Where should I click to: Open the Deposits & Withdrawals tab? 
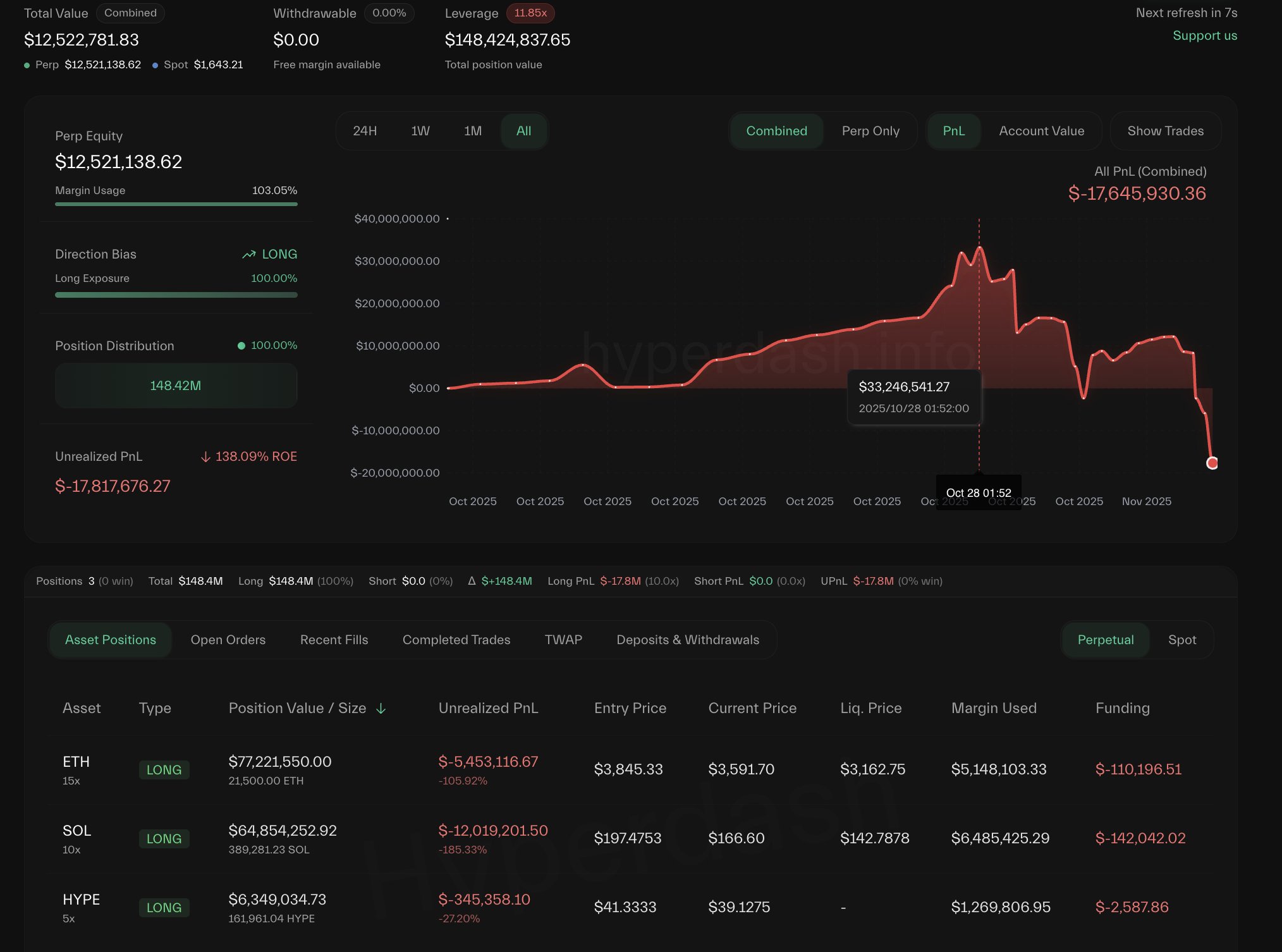pos(688,640)
